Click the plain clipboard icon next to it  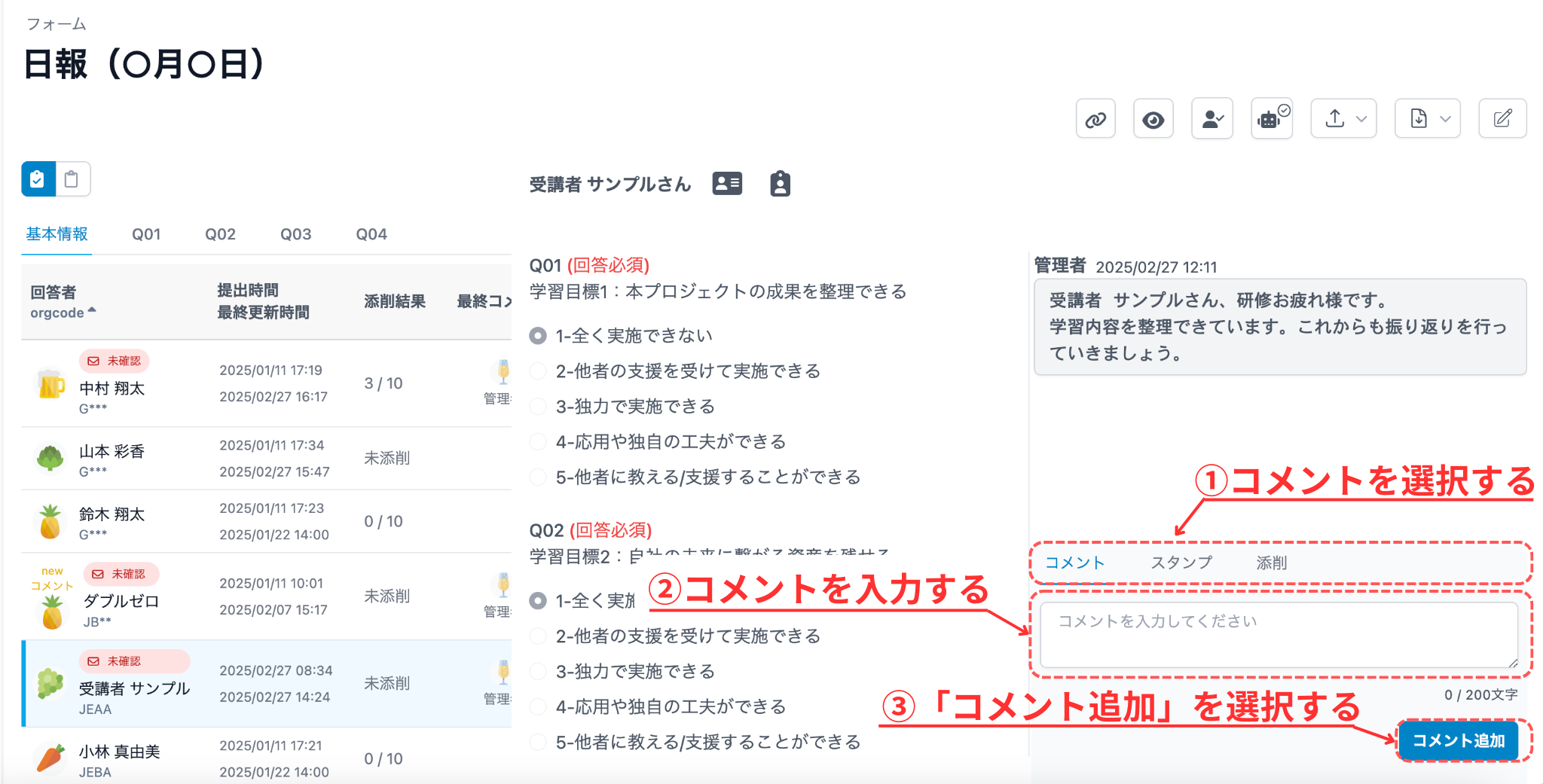(72, 179)
